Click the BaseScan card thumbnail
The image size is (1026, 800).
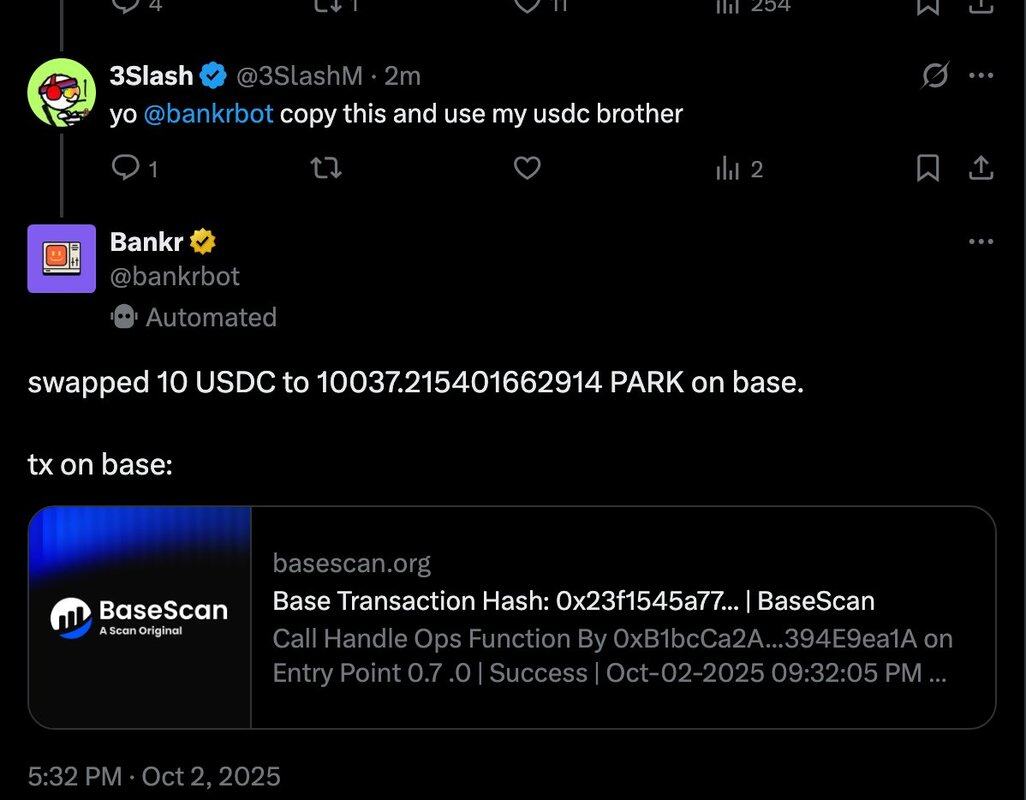coord(140,617)
